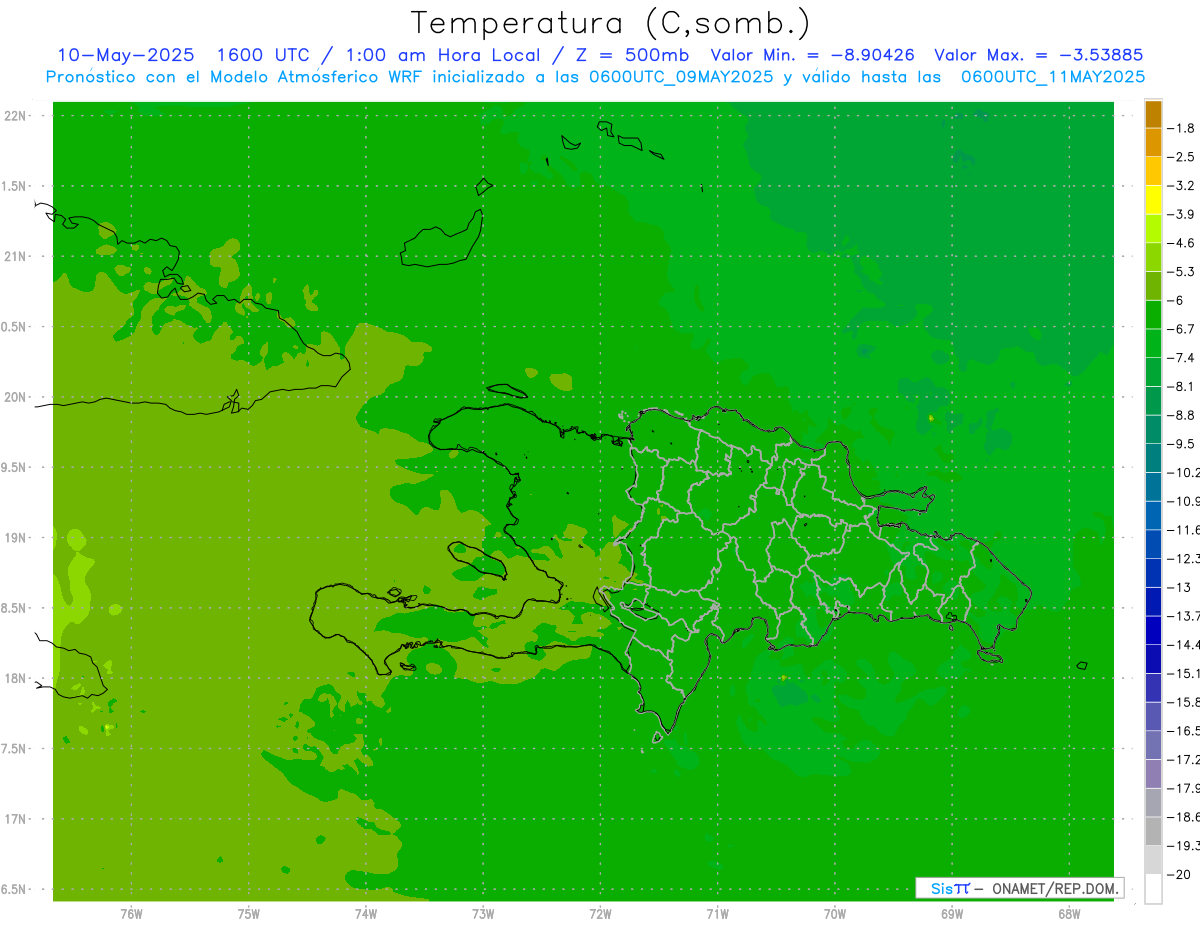Click the "74W" longitude axis label

(366, 913)
